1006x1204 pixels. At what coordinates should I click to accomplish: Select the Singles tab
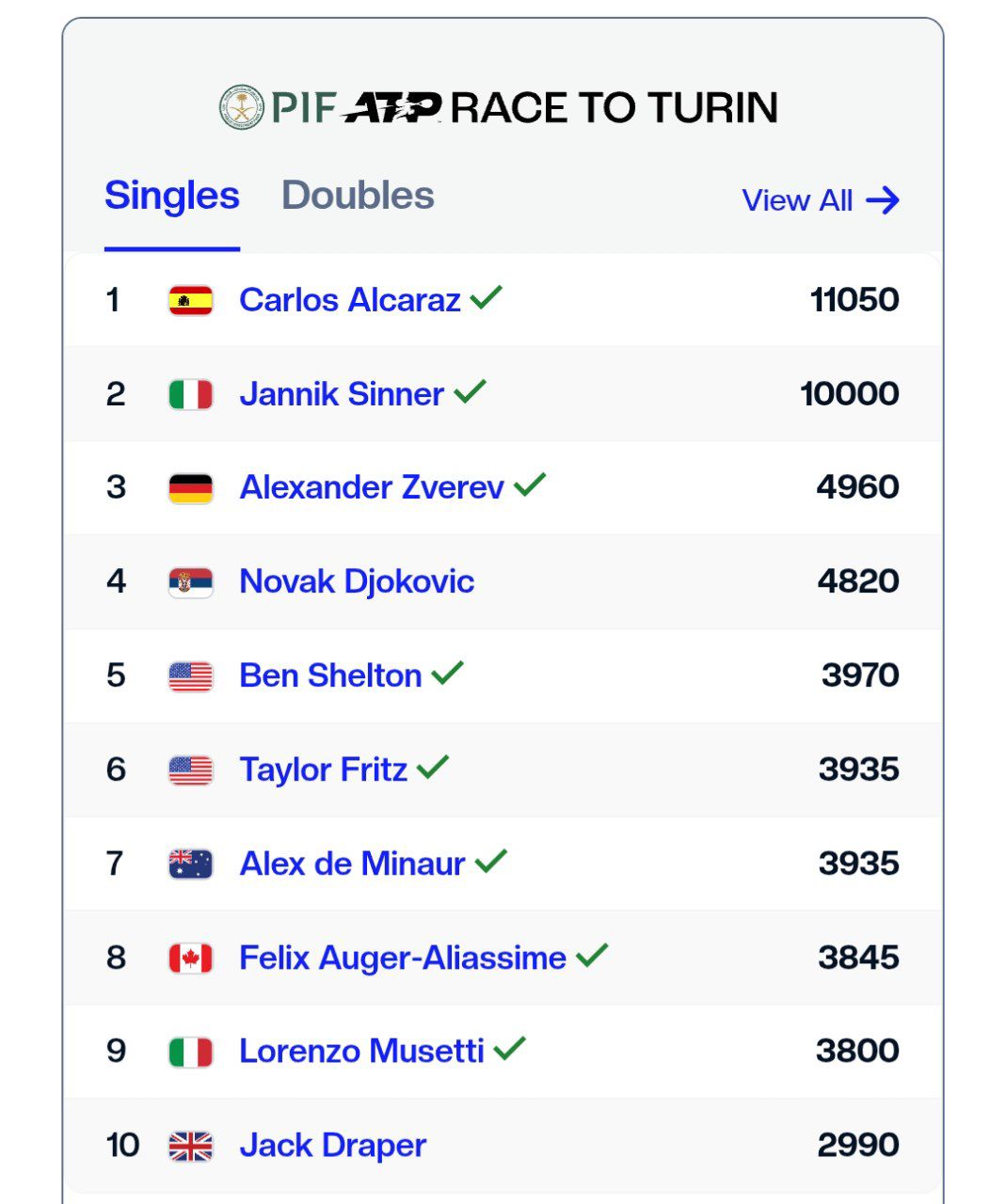tap(172, 196)
